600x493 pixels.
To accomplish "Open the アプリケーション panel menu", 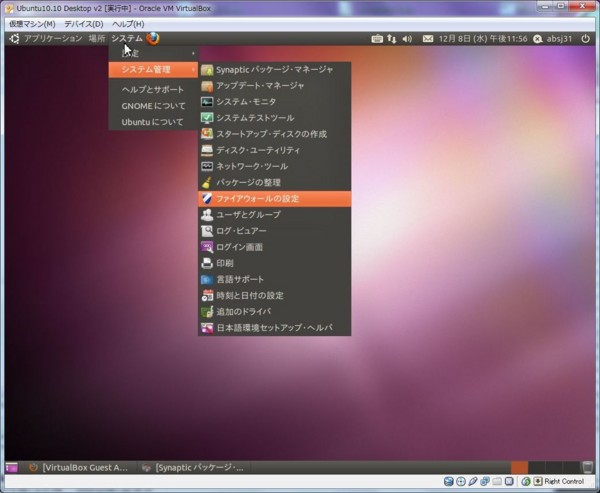I will 53,39.
